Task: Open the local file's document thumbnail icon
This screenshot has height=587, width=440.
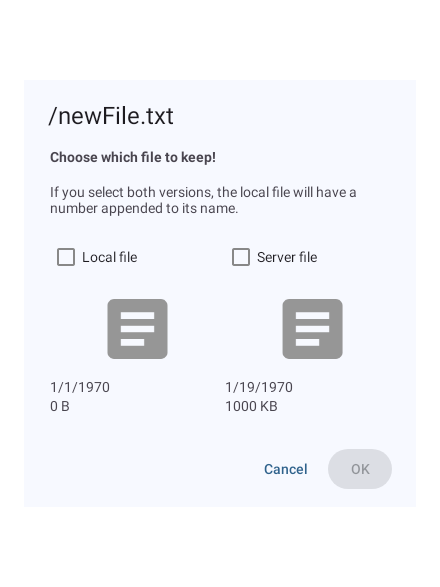Action: tap(137, 329)
